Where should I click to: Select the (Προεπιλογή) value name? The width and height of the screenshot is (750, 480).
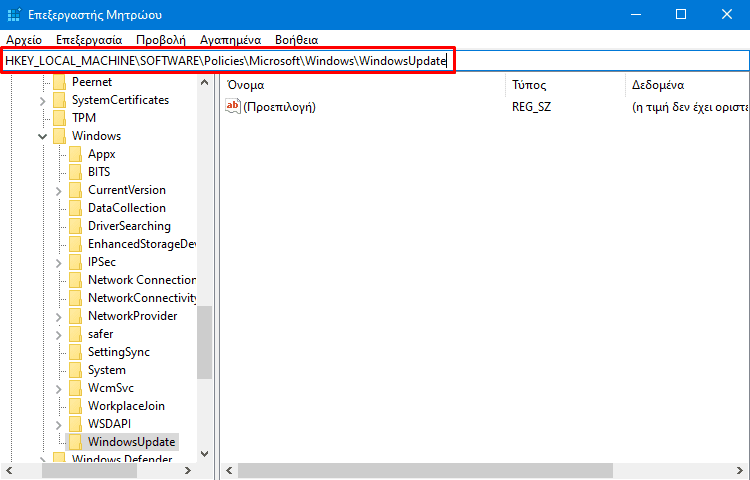(x=279, y=107)
